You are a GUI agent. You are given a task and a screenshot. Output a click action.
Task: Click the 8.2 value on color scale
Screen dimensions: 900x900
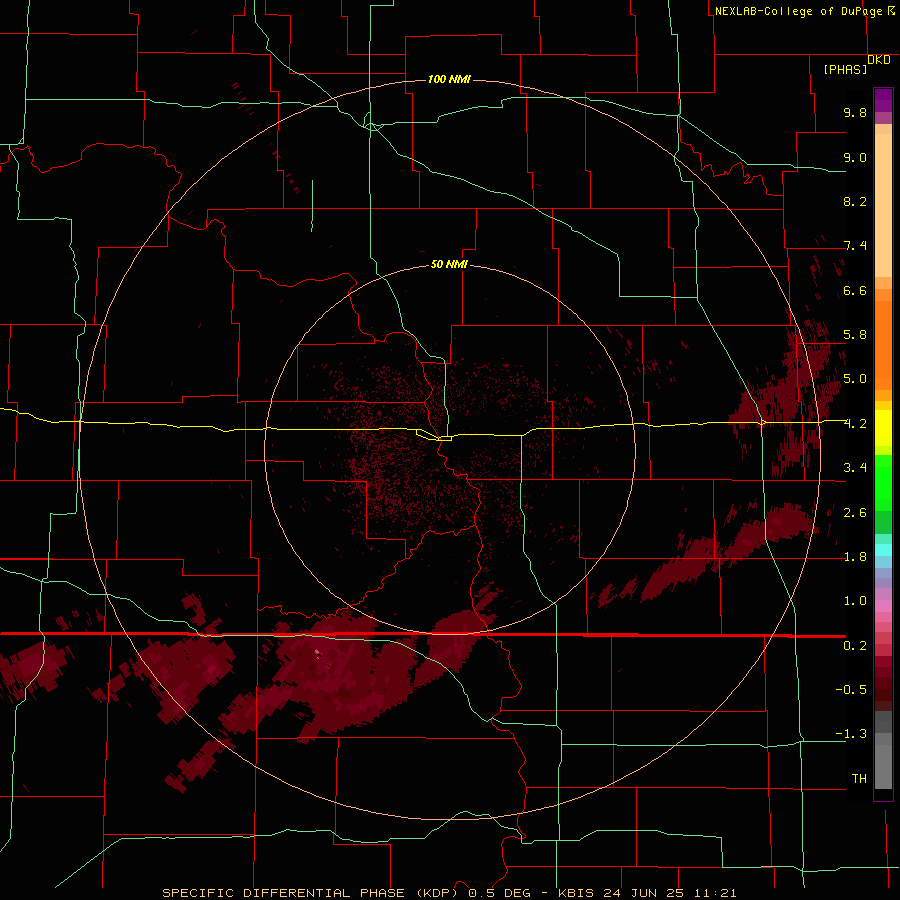pos(855,201)
